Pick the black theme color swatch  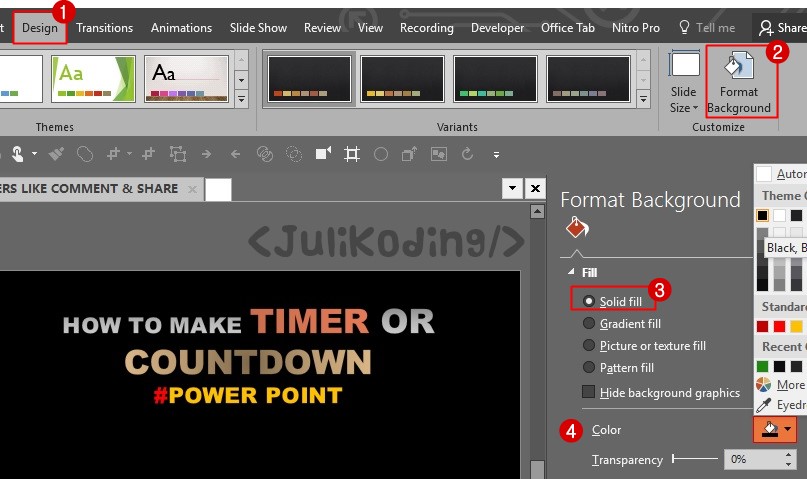(x=762, y=215)
